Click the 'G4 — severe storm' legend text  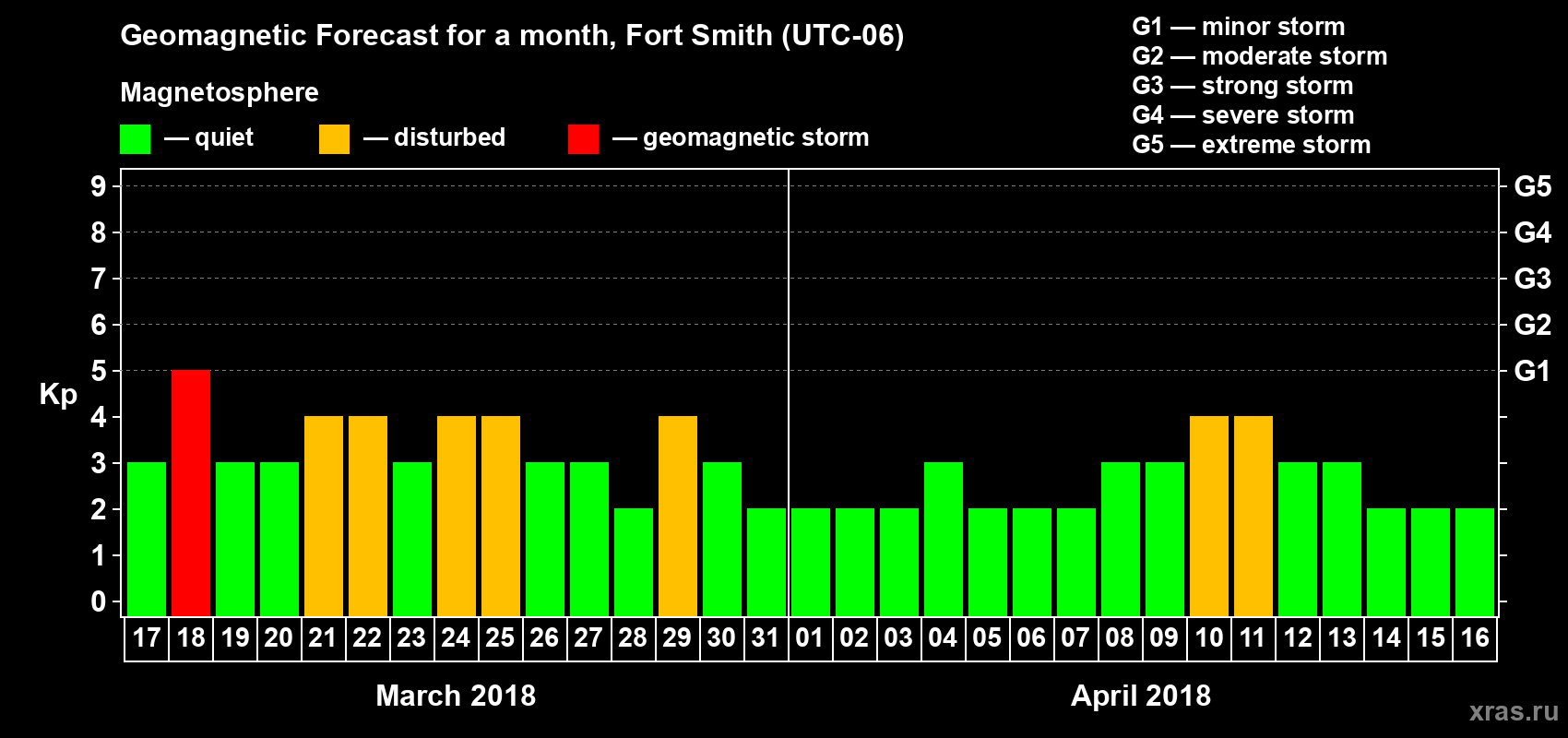coord(1243,115)
